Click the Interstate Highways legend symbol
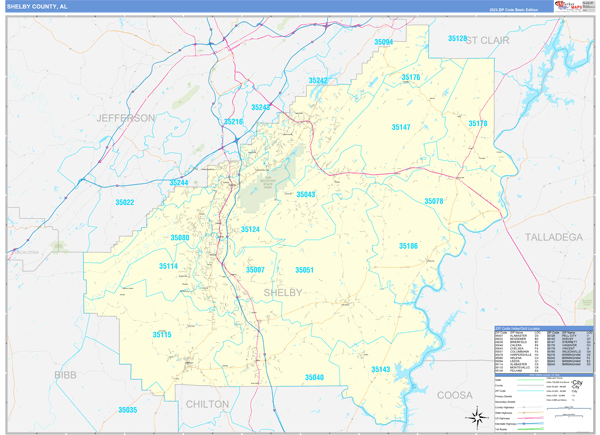Viewport: 600px width, 435px height. coord(530,424)
